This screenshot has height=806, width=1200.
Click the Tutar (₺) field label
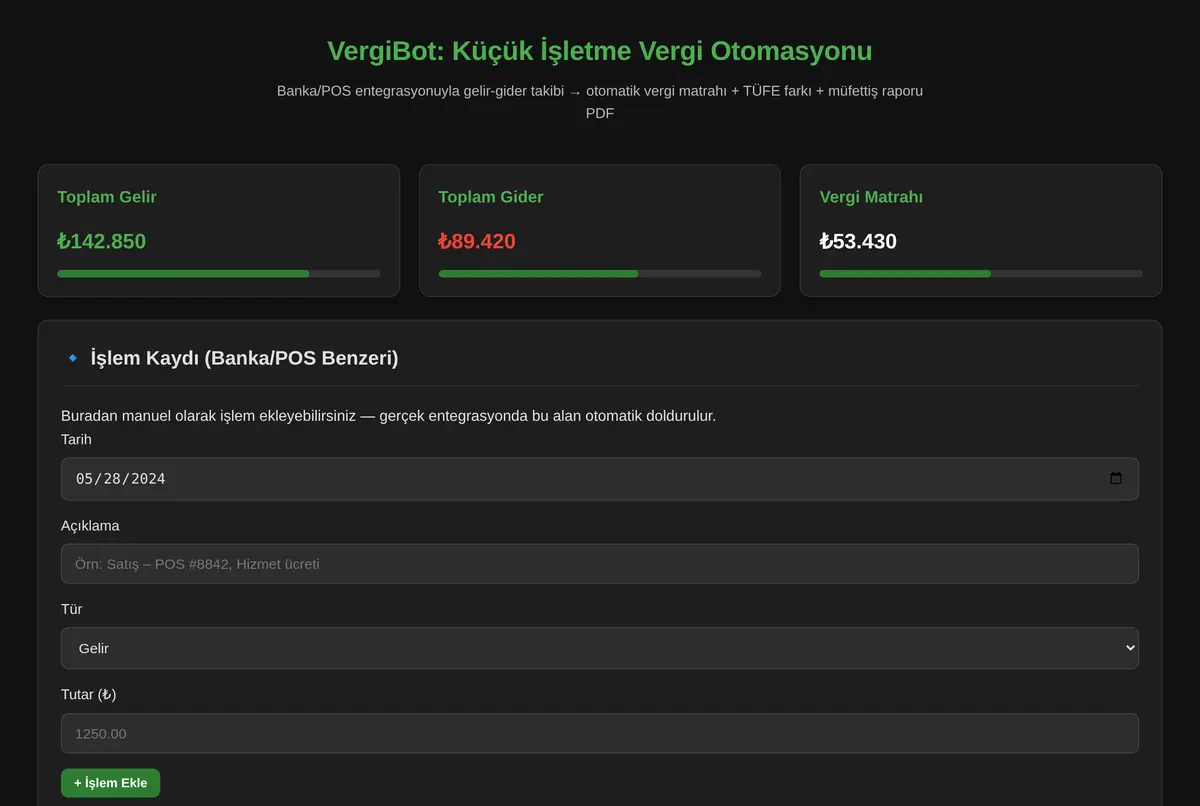click(x=89, y=694)
